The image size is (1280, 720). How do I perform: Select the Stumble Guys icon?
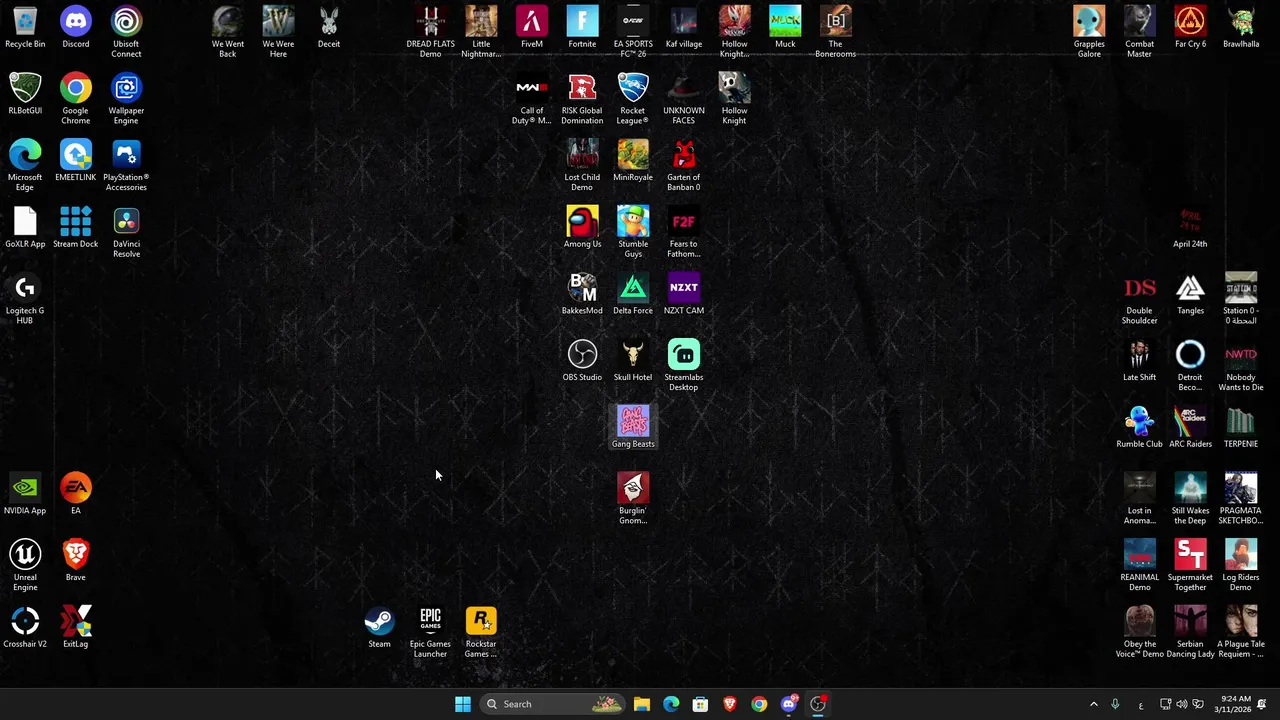[x=633, y=233]
